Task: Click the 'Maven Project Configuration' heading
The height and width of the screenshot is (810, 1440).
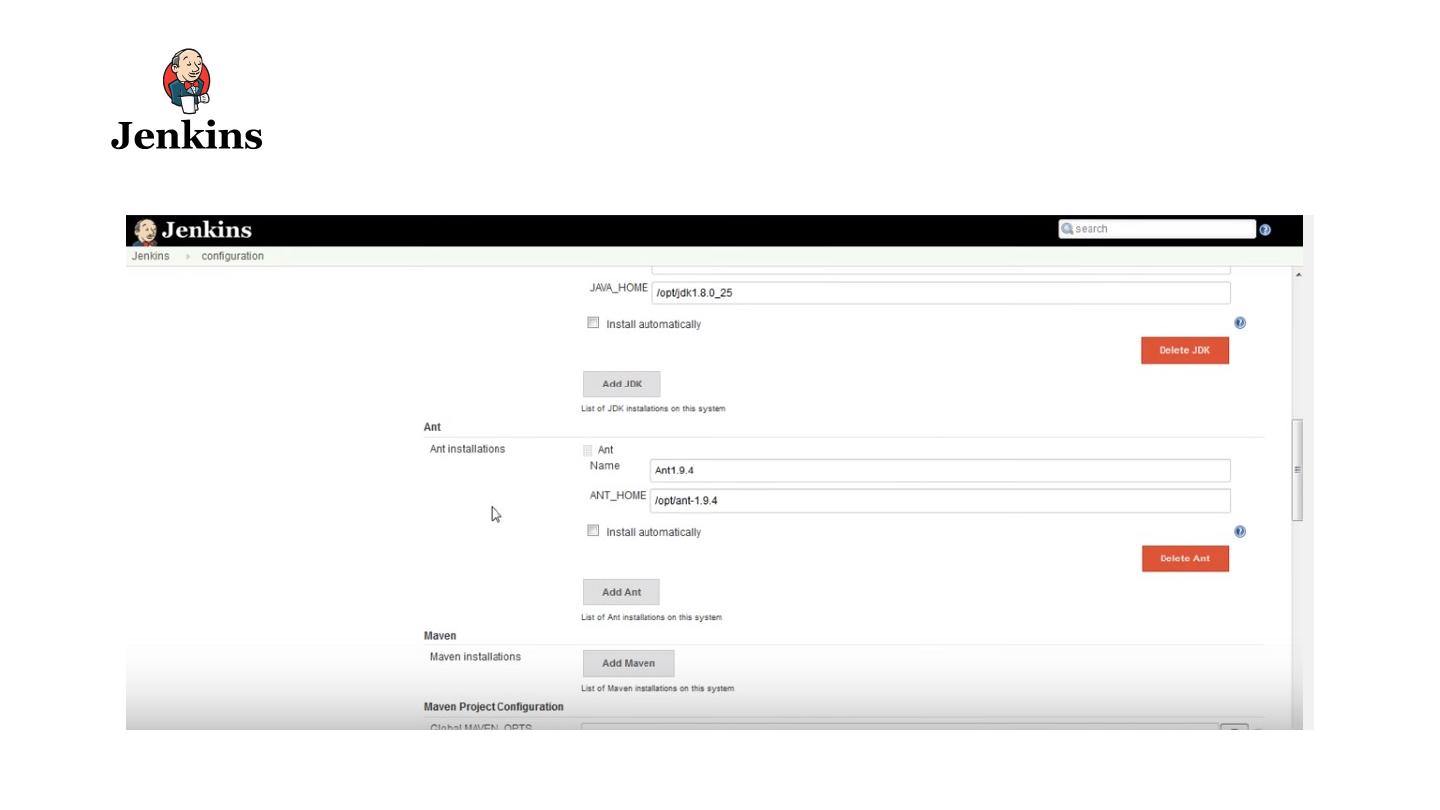Action: coord(494,707)
